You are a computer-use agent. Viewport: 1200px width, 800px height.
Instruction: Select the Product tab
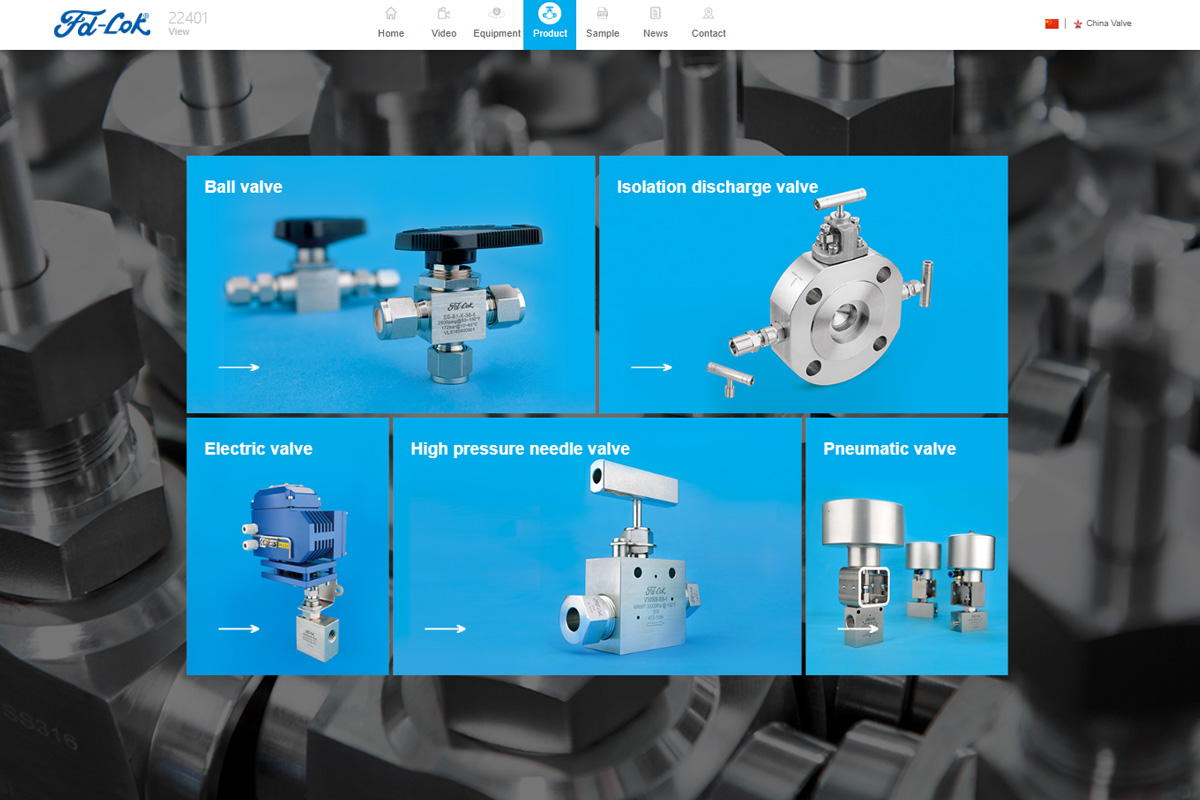pyautogui.click(x=549, y=25)
